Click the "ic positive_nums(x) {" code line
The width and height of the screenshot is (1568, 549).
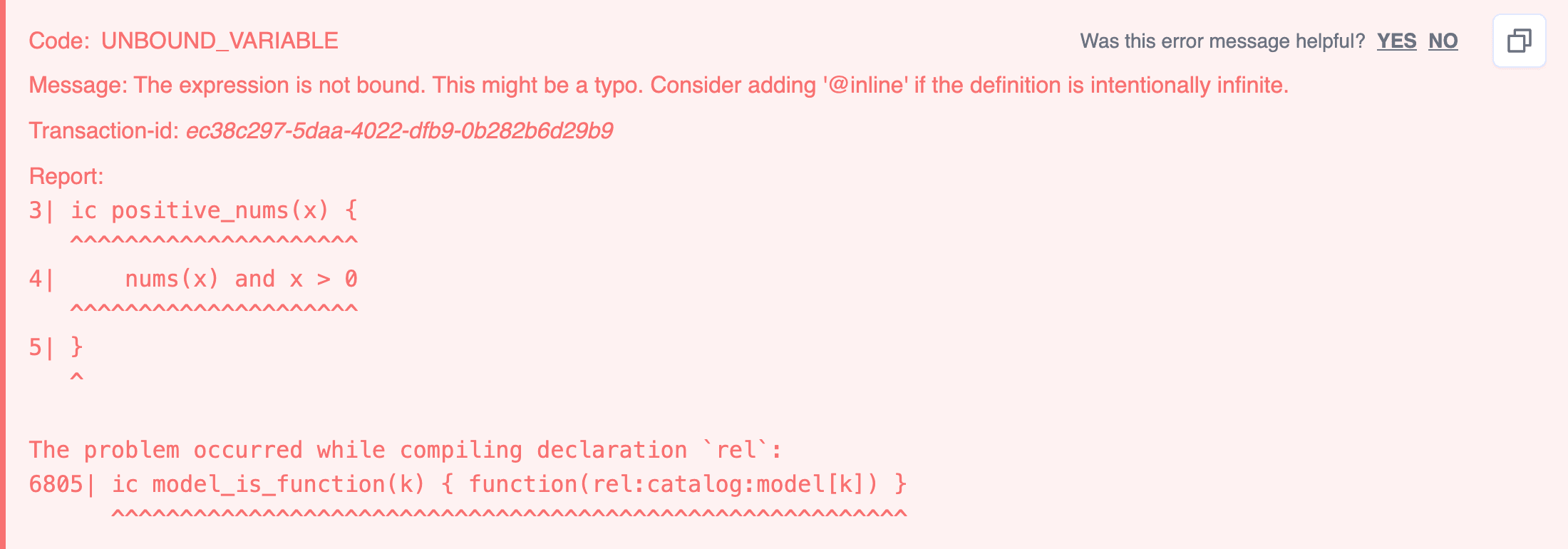click(x=214, y=211)
